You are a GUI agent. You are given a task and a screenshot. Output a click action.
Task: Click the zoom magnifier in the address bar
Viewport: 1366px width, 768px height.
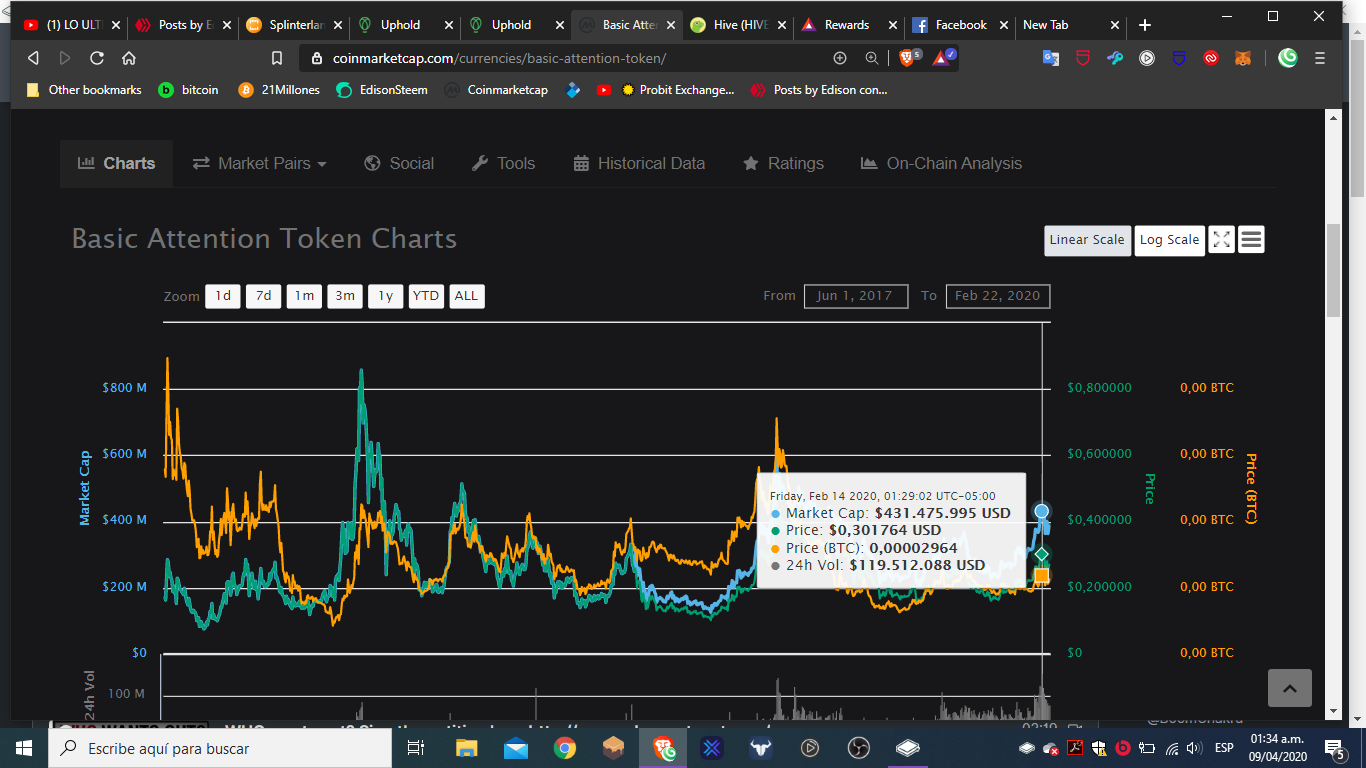click(871, 58)
